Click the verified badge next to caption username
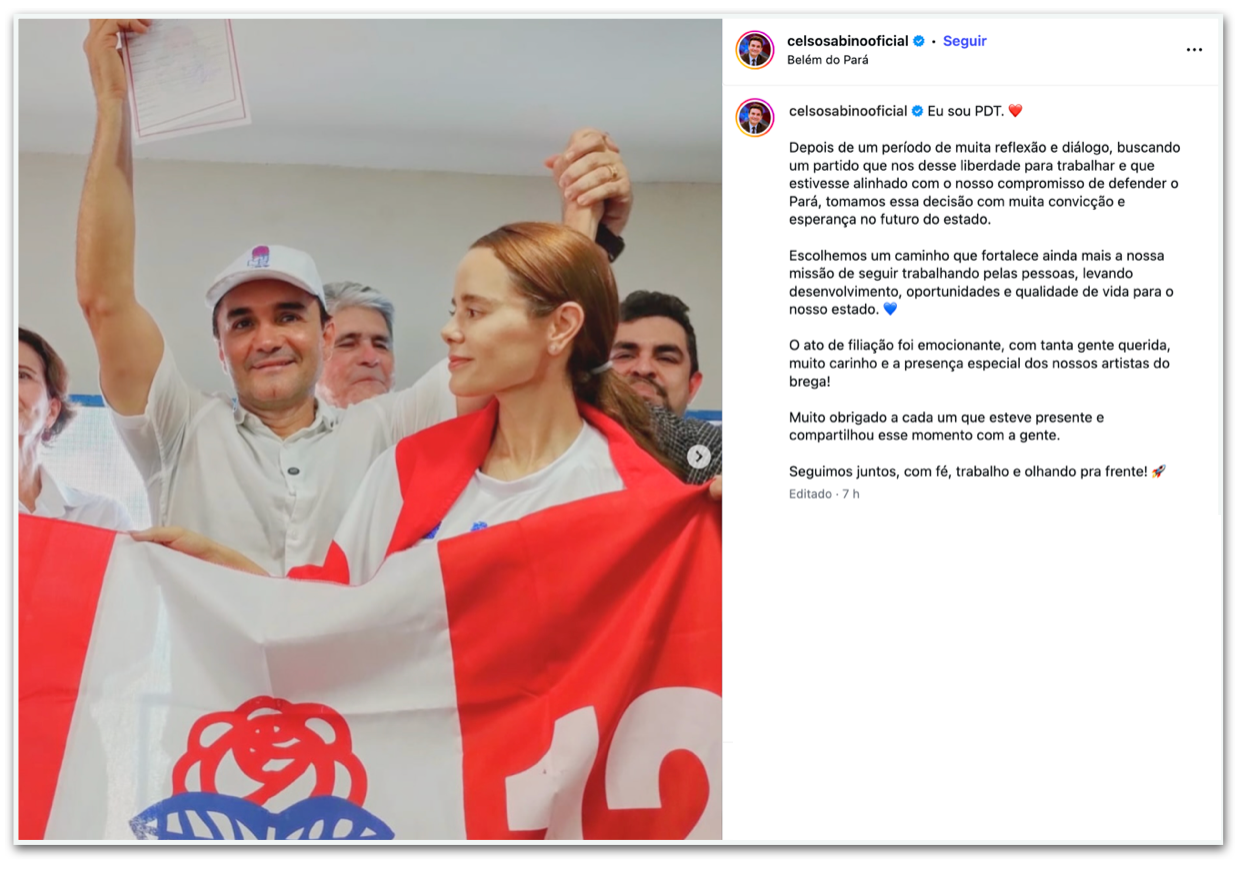Screen dimensions: 1244x870 pos(917,111)
